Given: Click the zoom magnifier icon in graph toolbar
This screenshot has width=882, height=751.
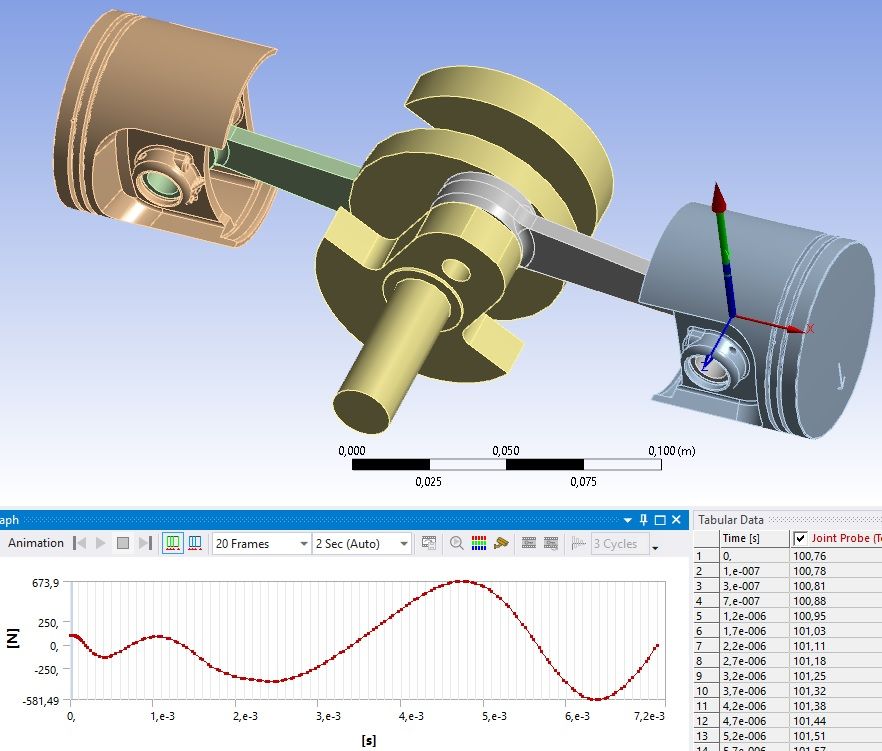Looking at the screenshot, I should coord(457,543).
